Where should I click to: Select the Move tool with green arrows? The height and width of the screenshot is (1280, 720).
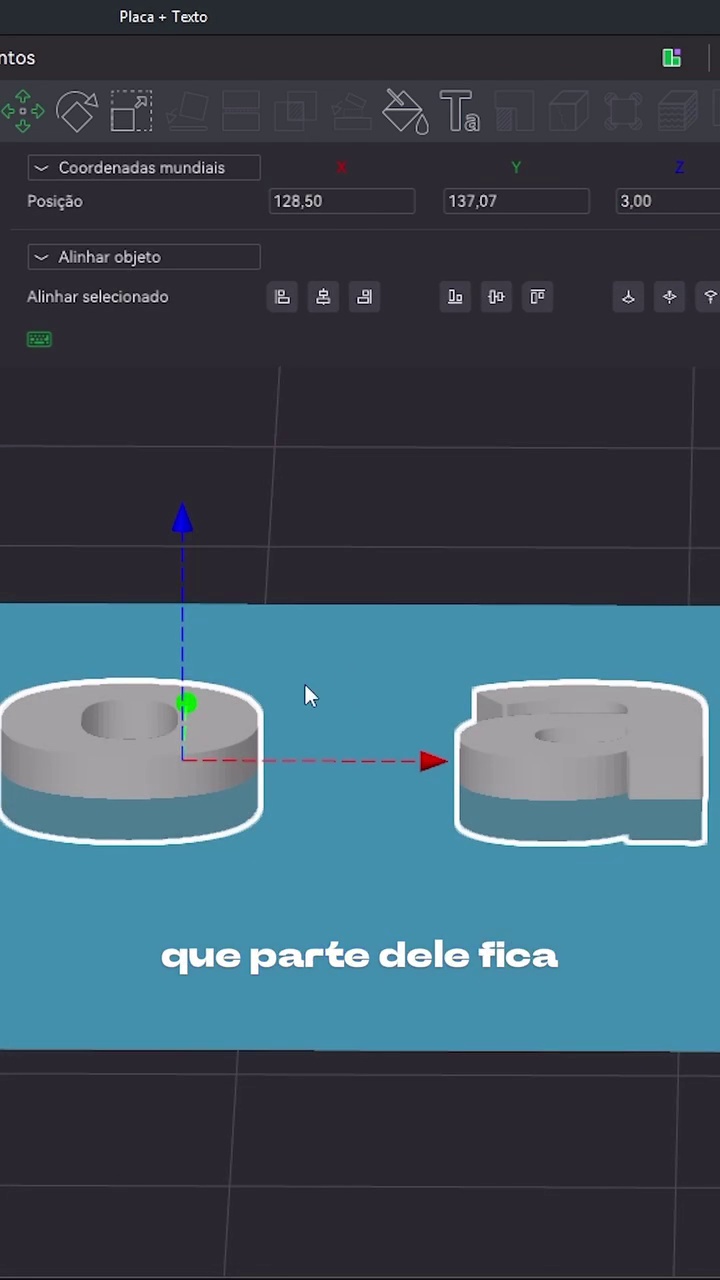[22, 111]
